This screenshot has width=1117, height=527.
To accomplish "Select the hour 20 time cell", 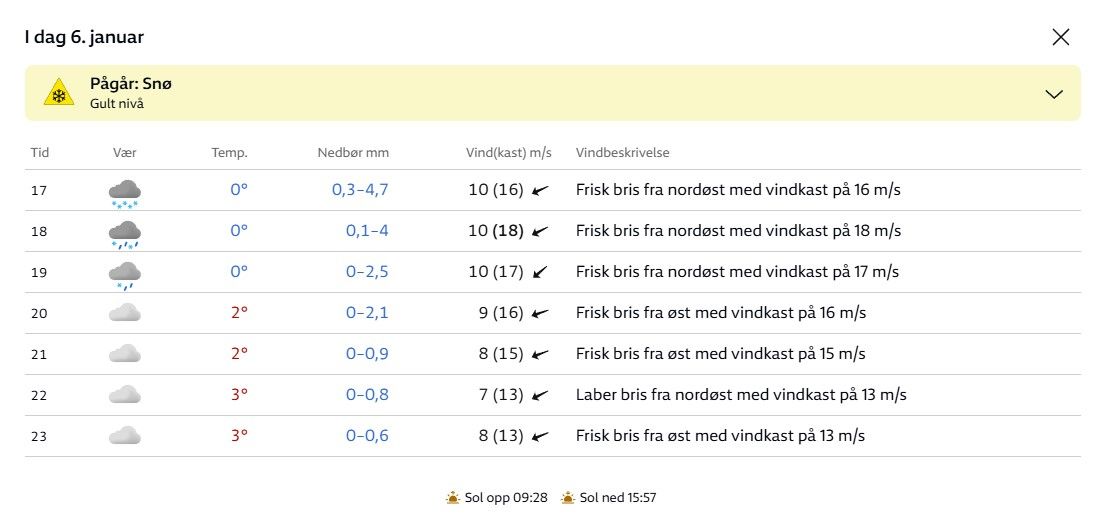I will (39, 313).
